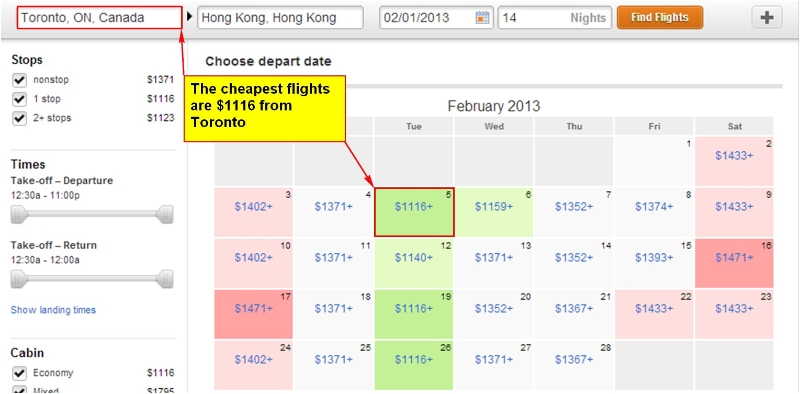Click the Hong Kong destination field
Image resolution: width=800 pixels, height=394 pixels.
280,18
